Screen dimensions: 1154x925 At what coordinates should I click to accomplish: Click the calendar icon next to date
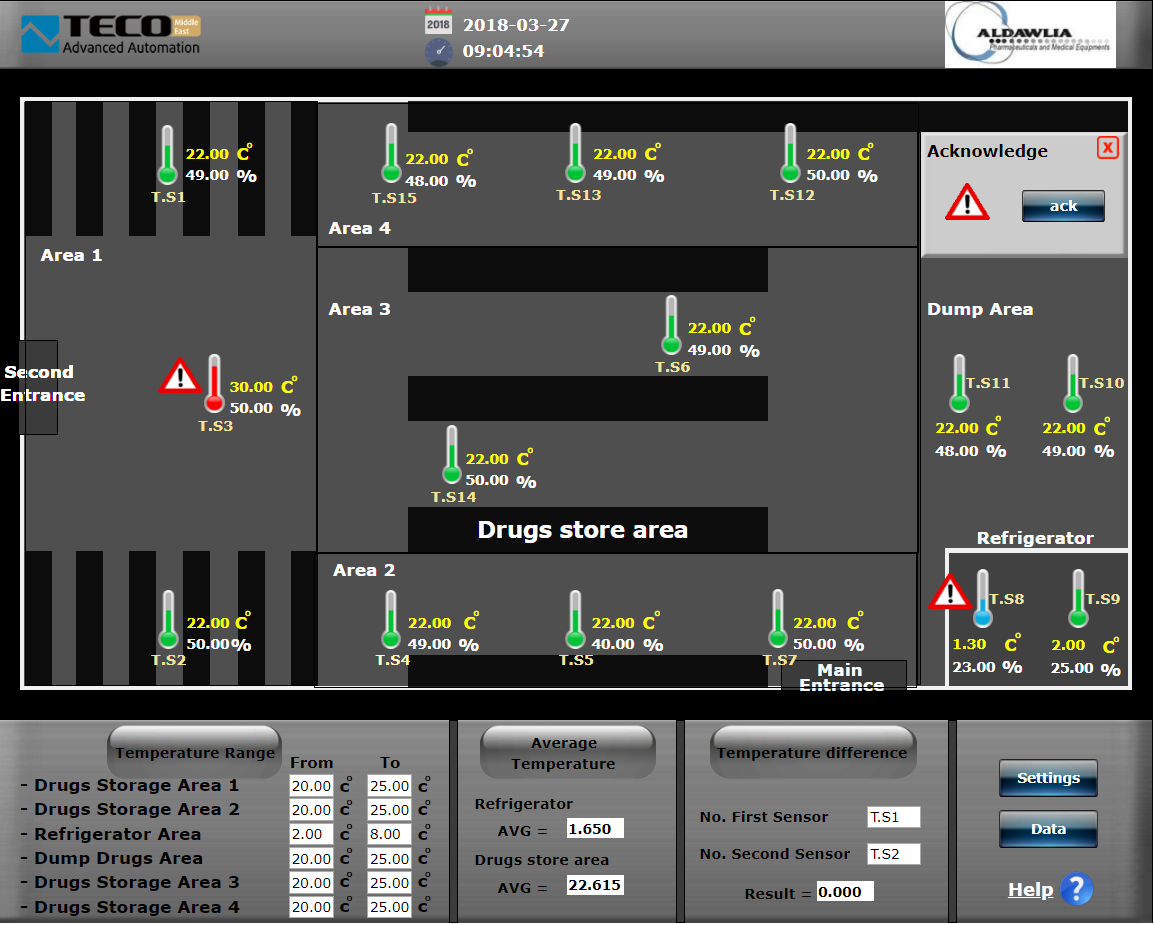438,23
